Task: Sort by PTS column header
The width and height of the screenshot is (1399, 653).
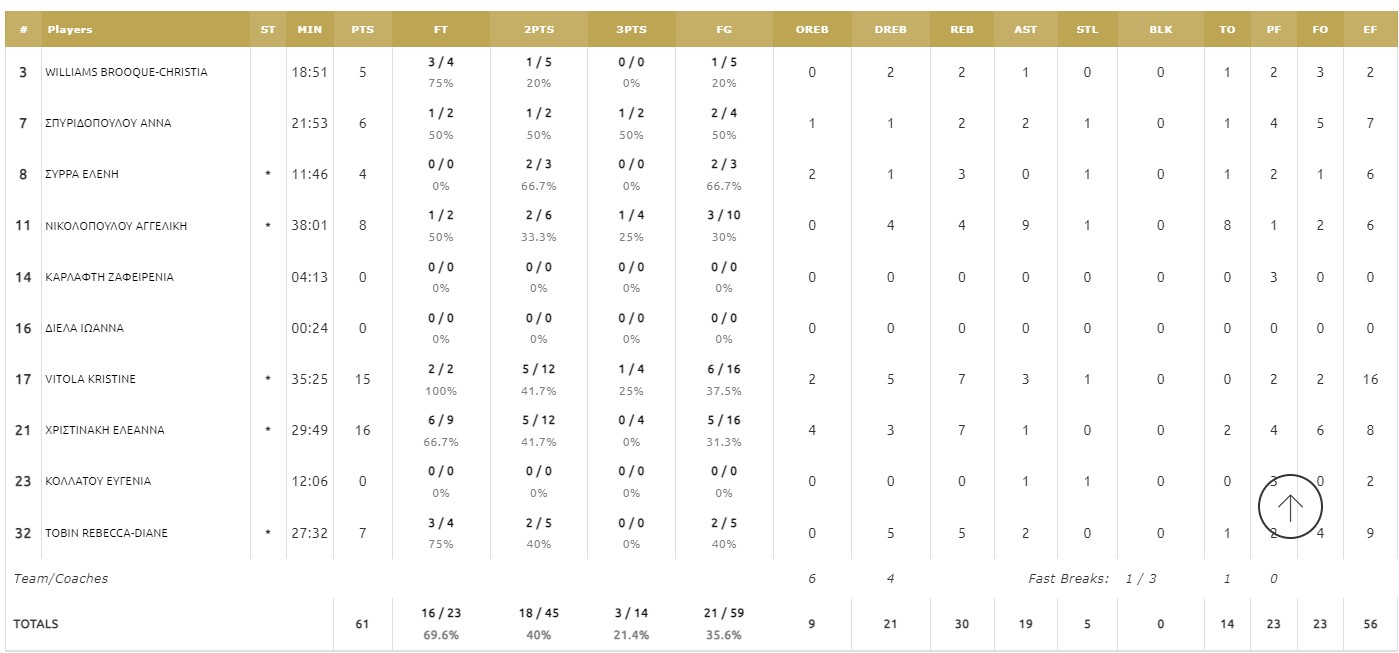Action: click(x=362, y=30)
